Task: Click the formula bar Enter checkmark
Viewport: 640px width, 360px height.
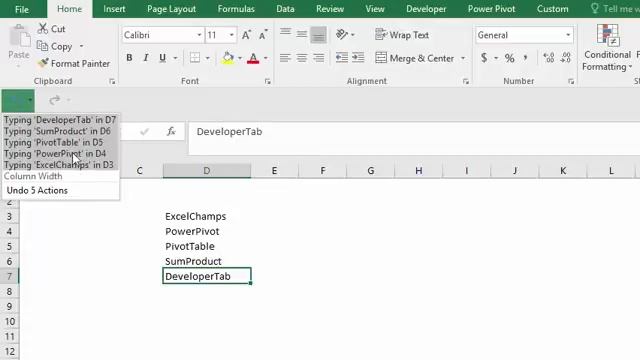Action: [144, 131]
